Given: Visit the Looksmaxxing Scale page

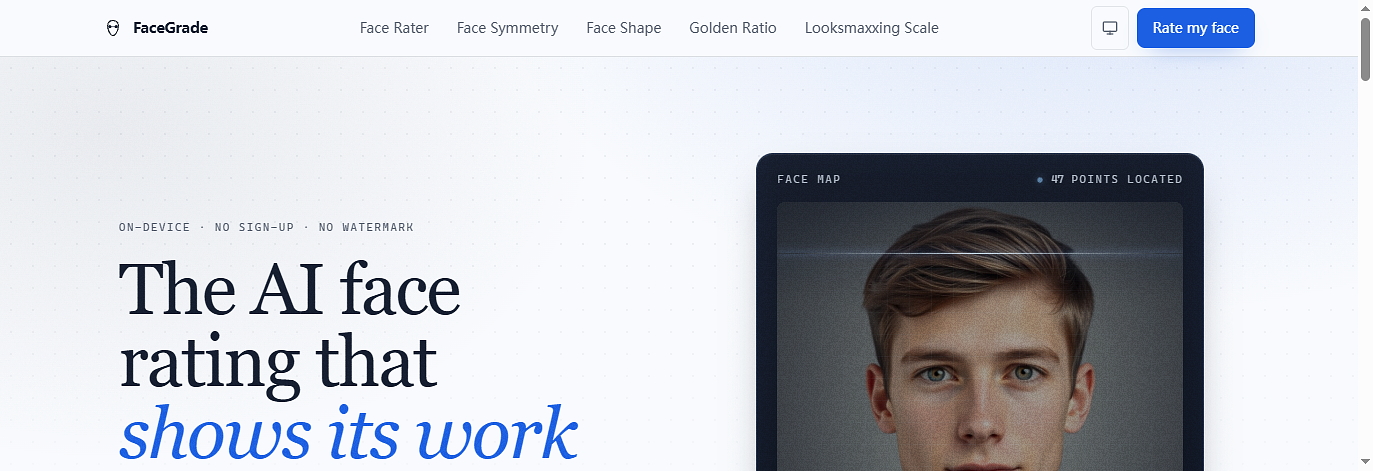Looking at the screenshot, I should (x=872, y=28).
